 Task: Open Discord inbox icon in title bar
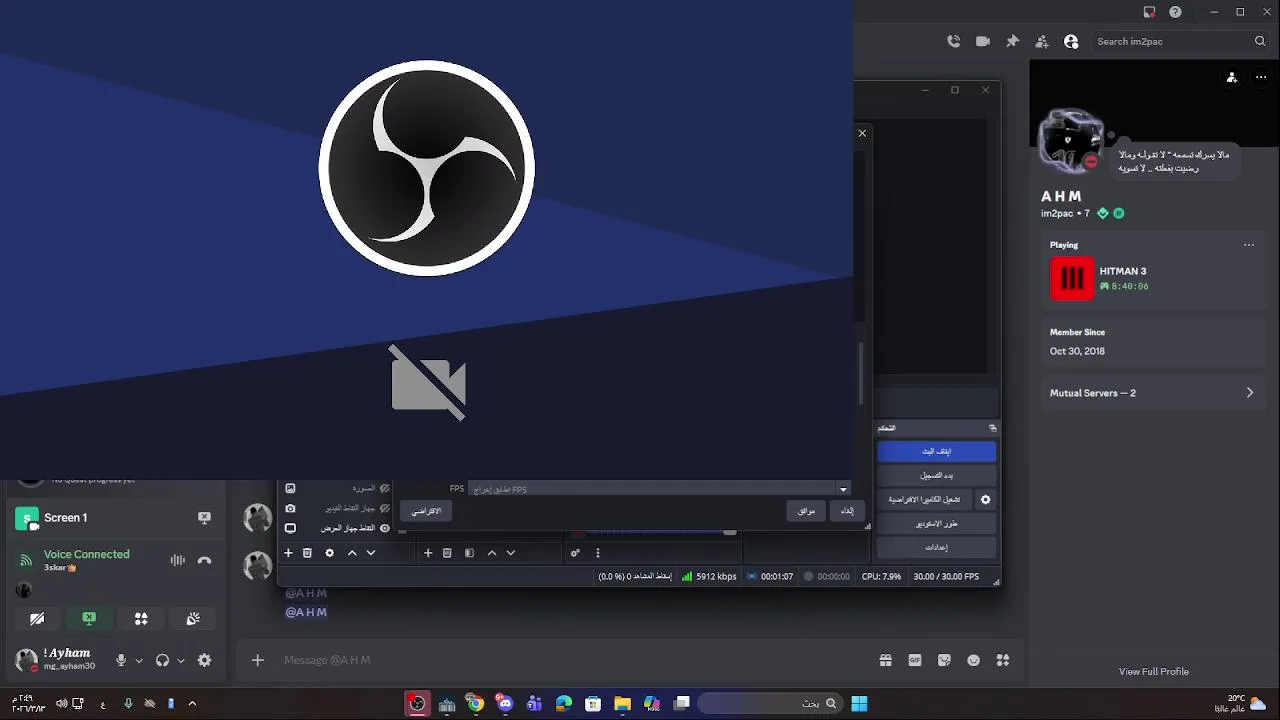(1150, 12)
